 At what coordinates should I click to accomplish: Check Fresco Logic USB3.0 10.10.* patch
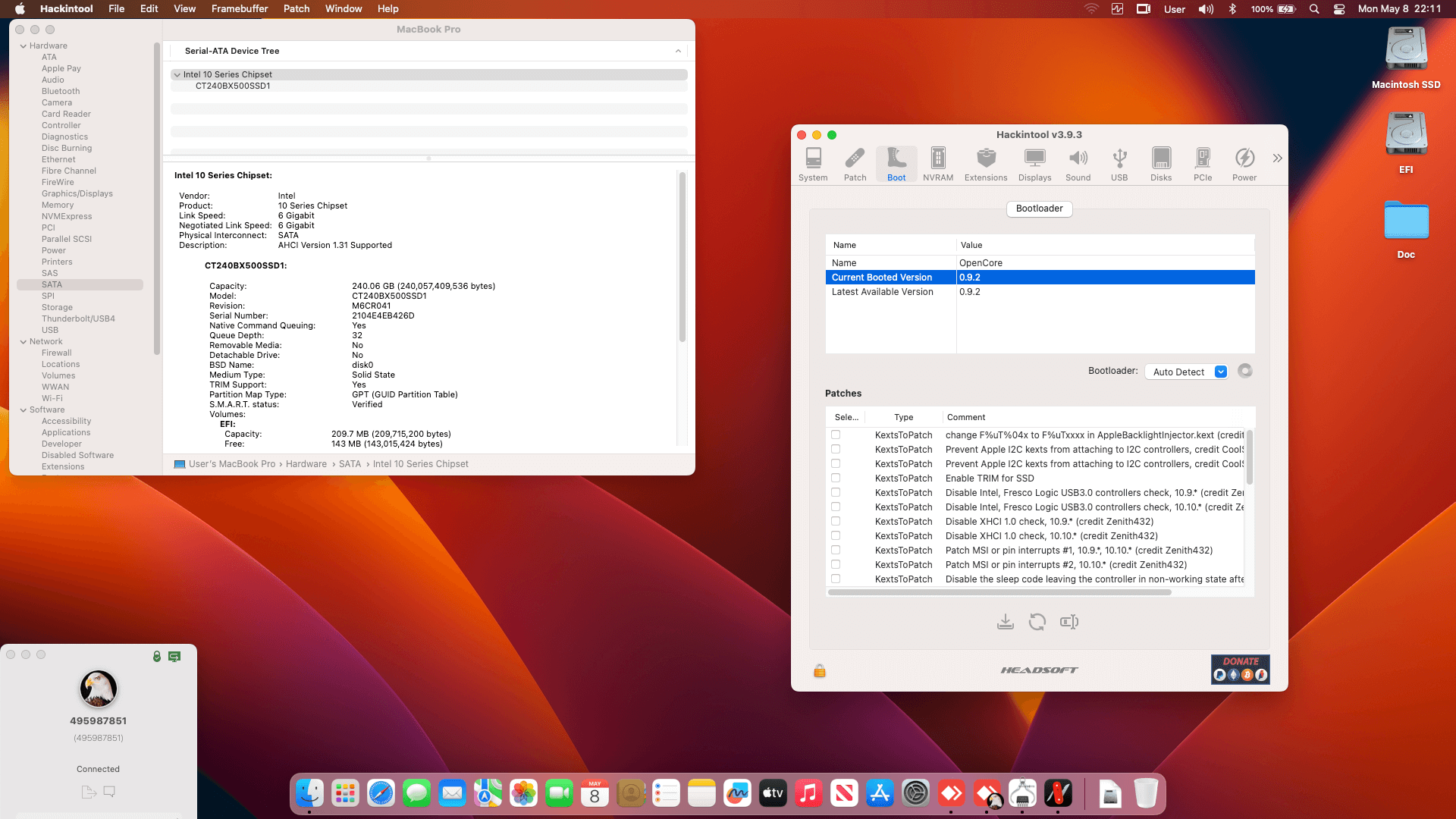point(836,507)
